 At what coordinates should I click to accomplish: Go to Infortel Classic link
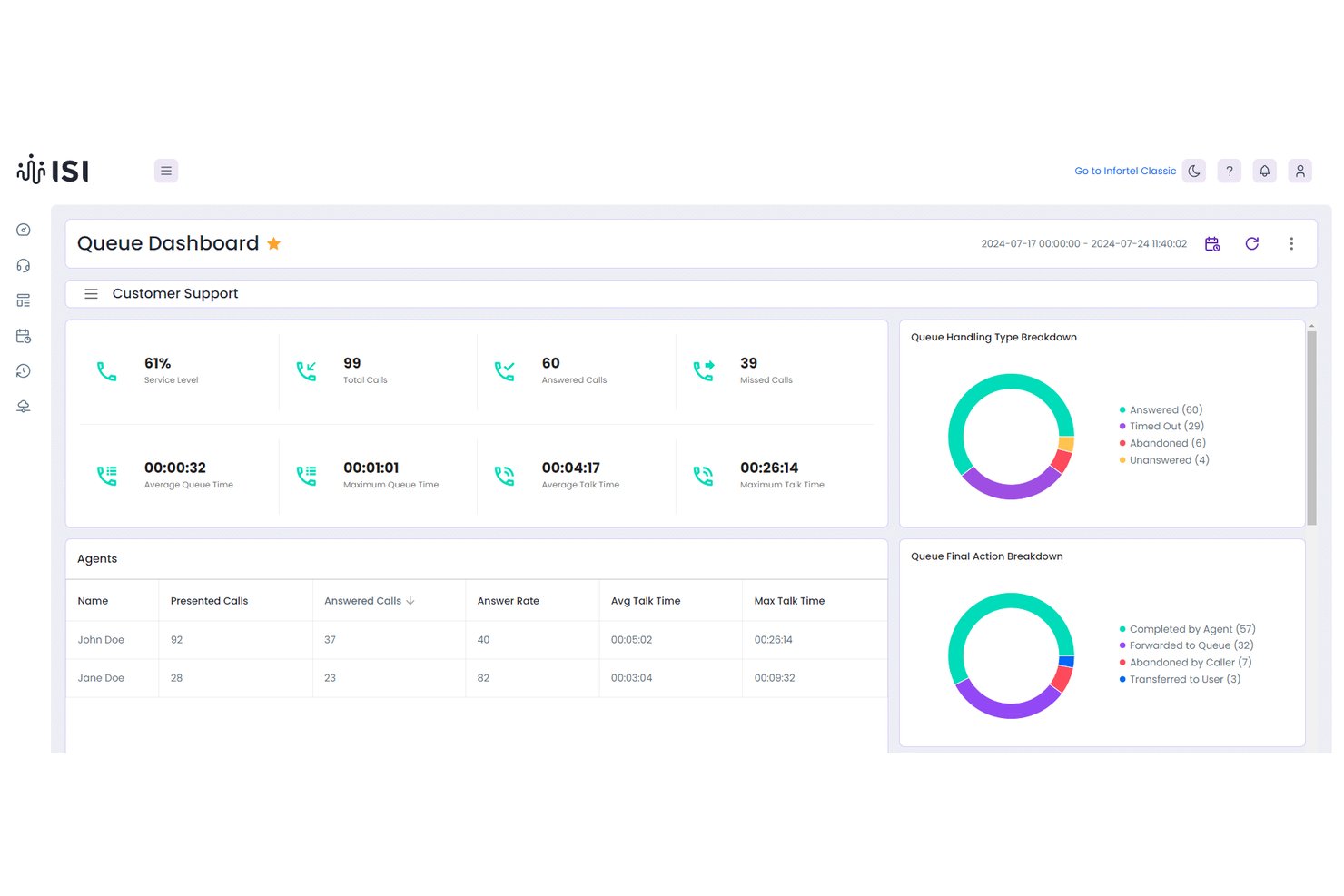[1125, 171]
